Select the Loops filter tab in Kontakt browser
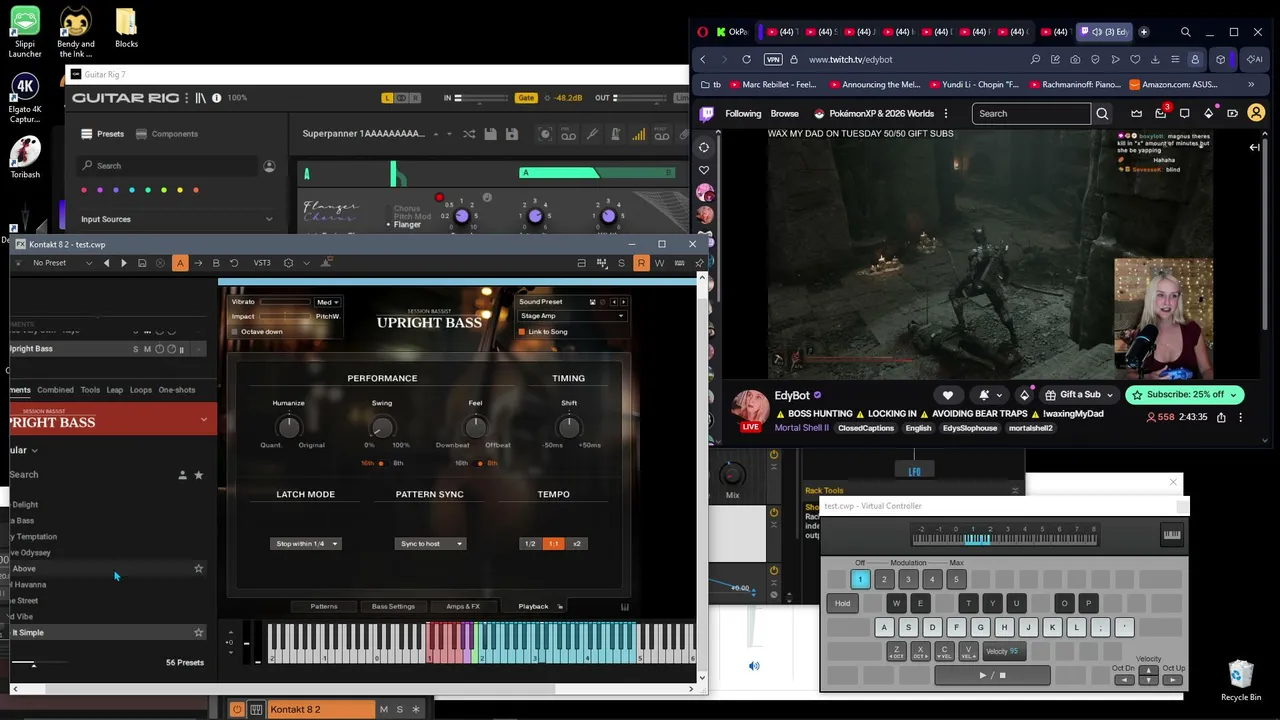 (x=141, y=390)
